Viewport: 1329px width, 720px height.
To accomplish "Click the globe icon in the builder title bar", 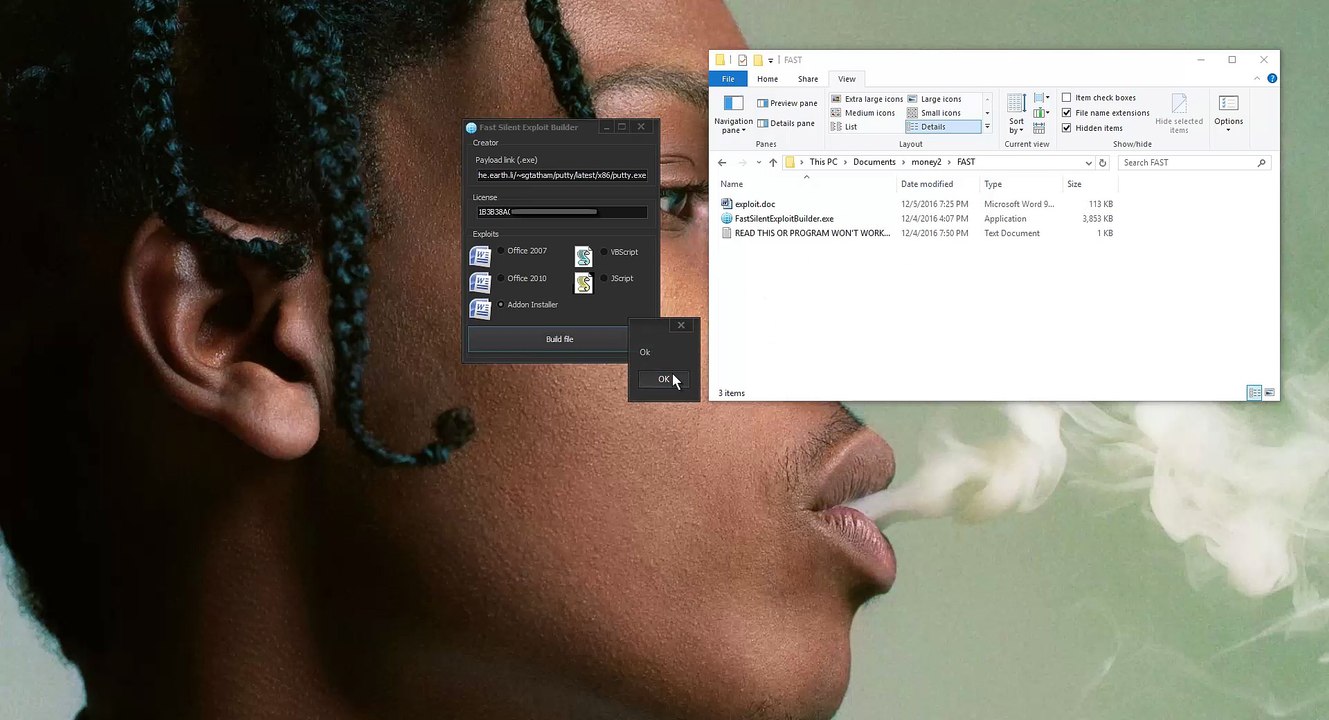I will pyautogui.click(x=471, y=128).
